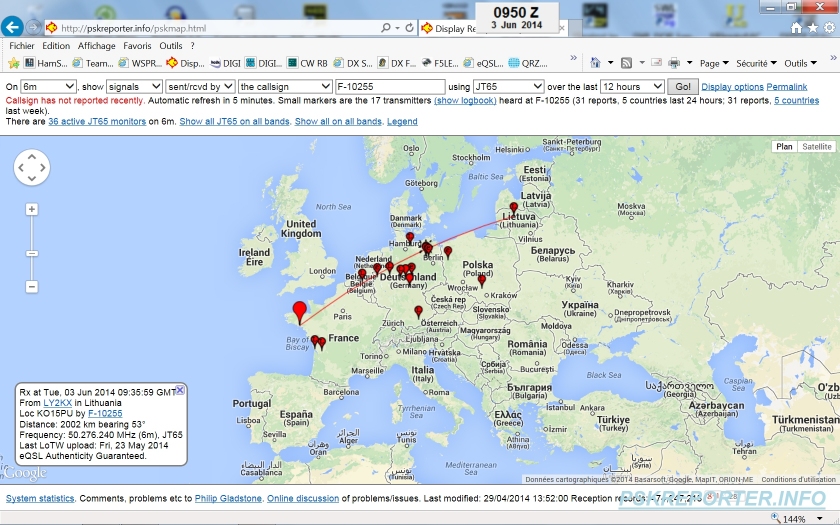The image size is (840, 525).
Task: Open the 6m band dropdown
Action: coord(48,87)
